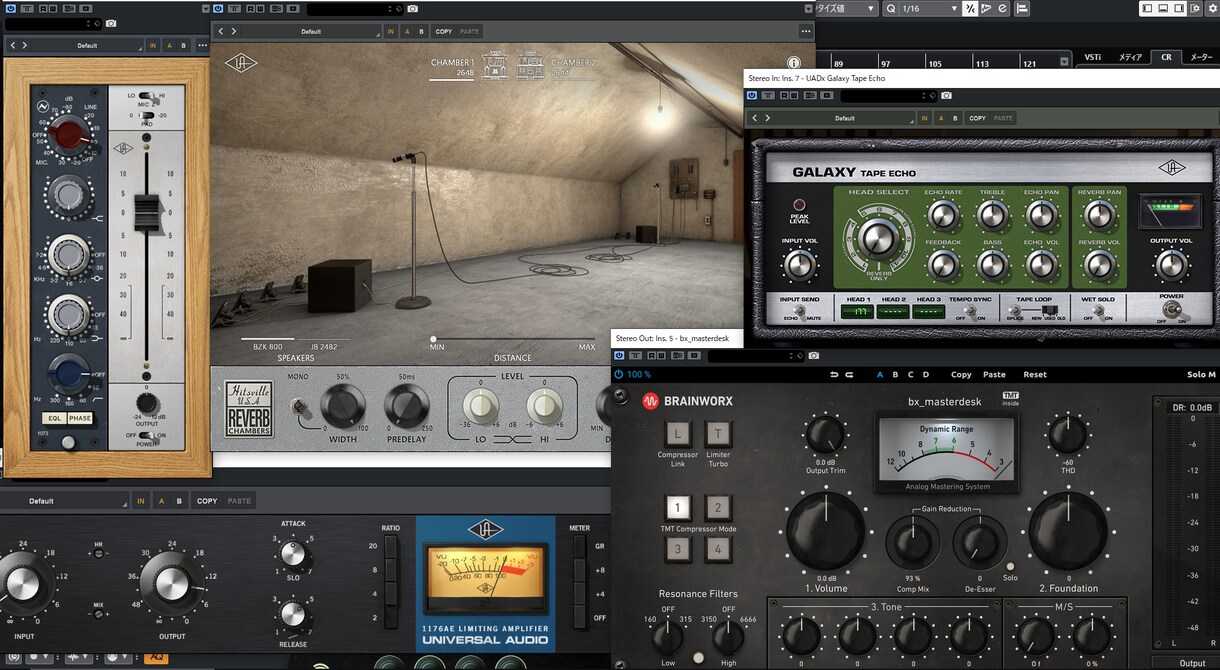Go to the next preset in the Hitsville Reverb header
The image size is (1220, 670).
coord(233,31)
